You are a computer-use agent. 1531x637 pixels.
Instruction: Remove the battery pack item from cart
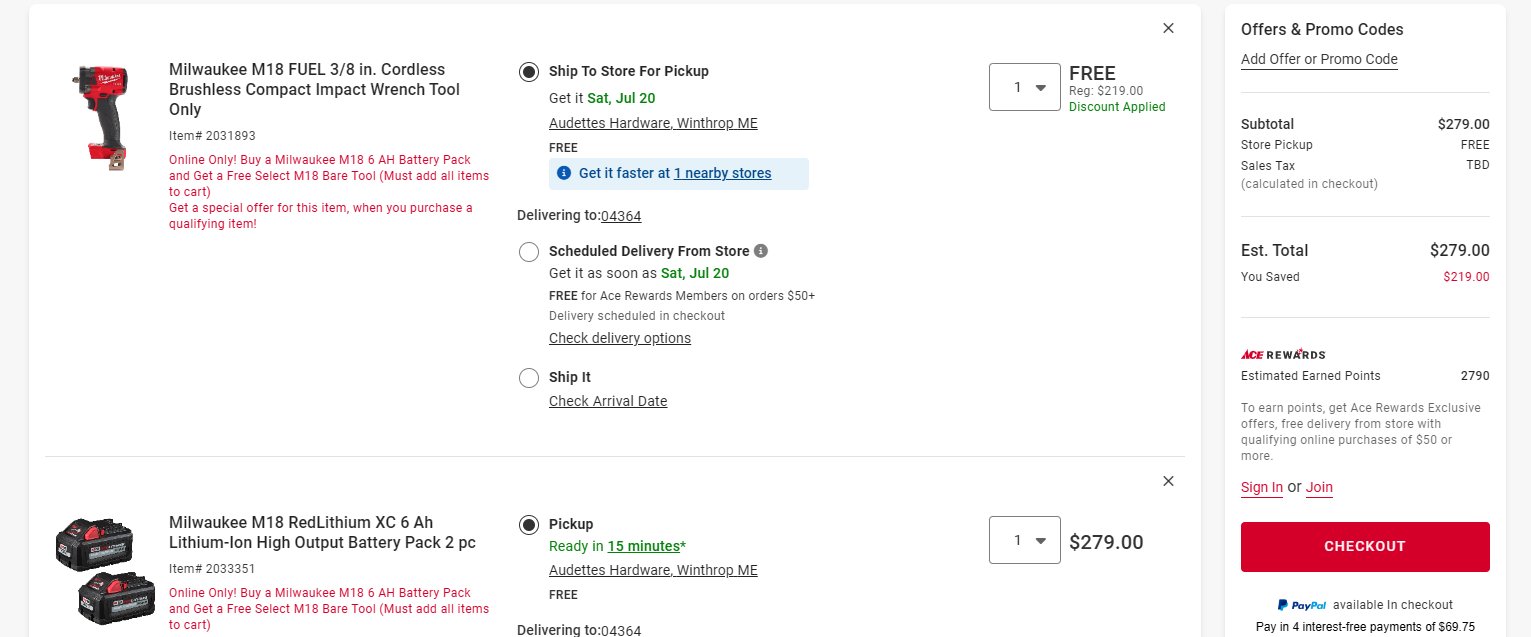1168,481
